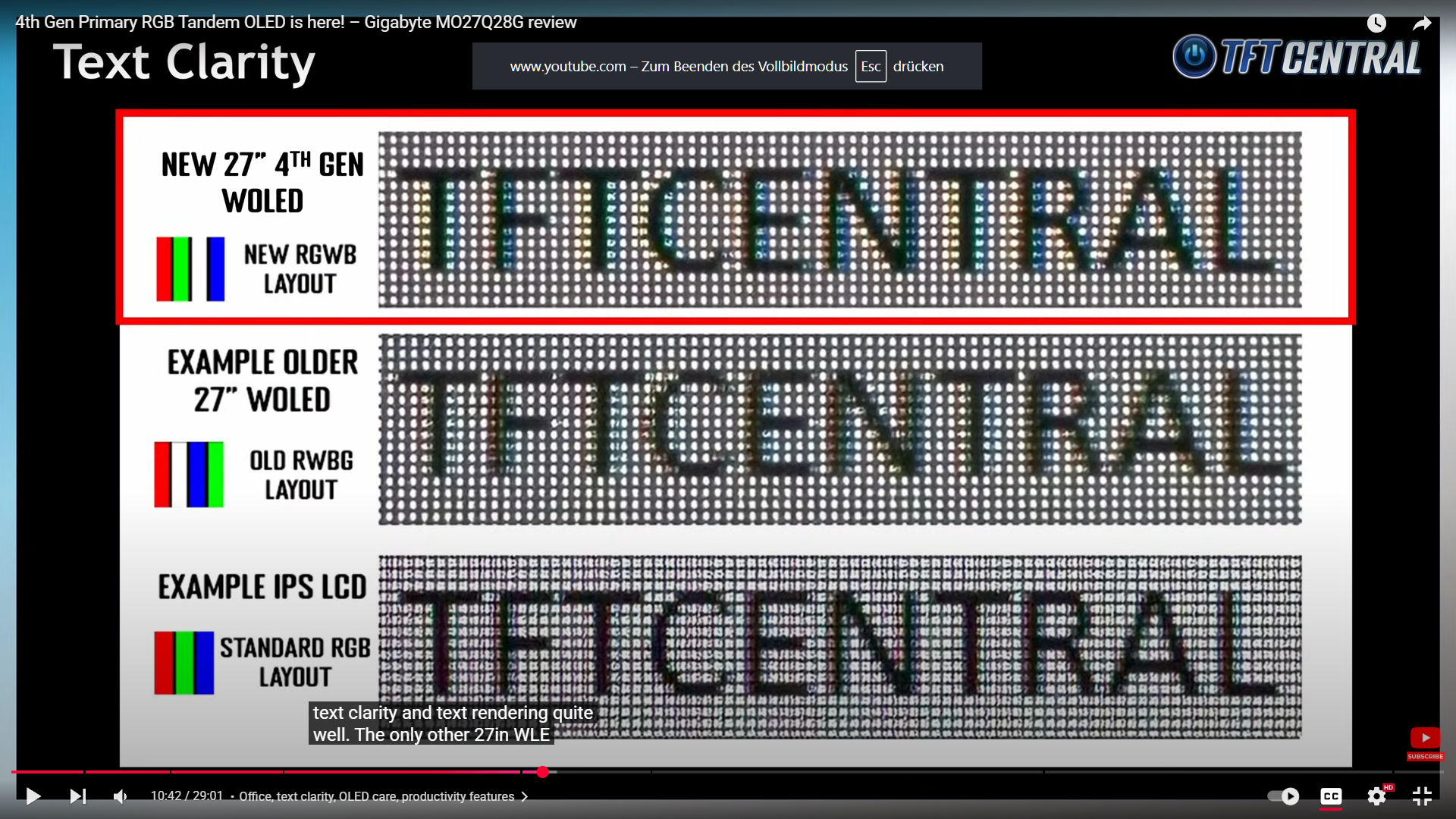Mute audio with the speaker icon

point(120,796)
